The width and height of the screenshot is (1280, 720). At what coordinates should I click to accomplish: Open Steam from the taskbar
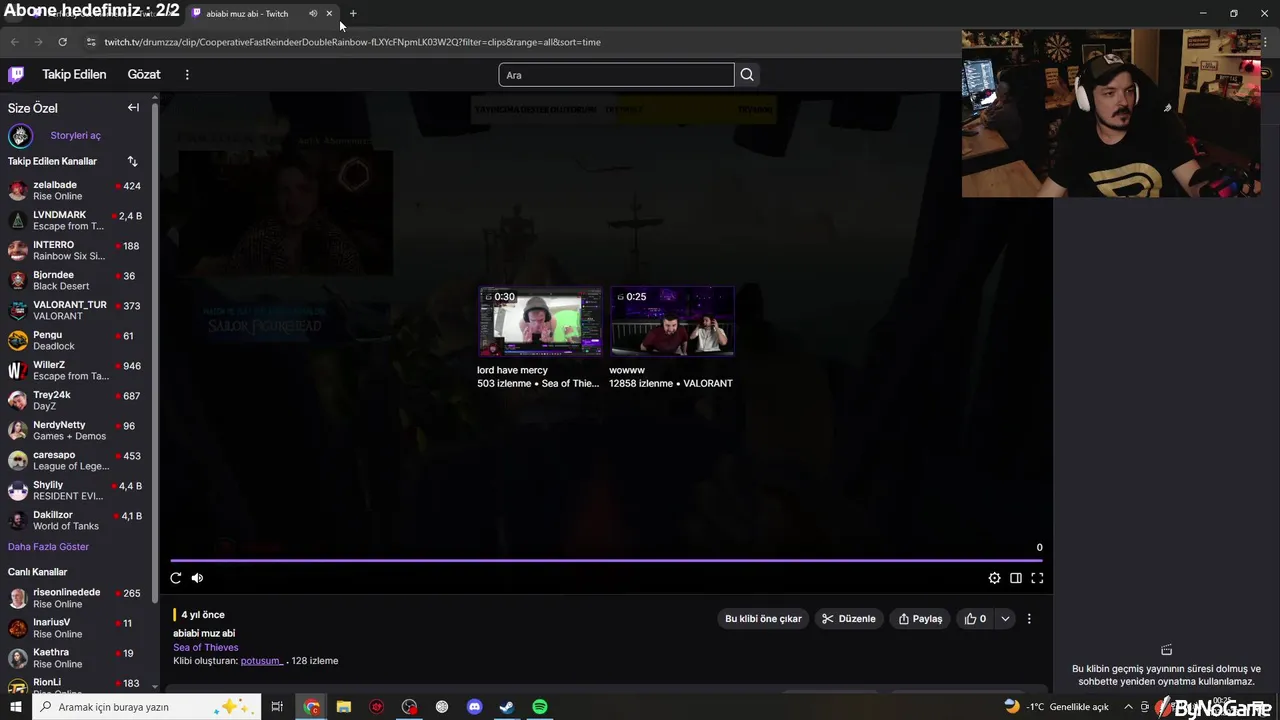pos(507,707)
